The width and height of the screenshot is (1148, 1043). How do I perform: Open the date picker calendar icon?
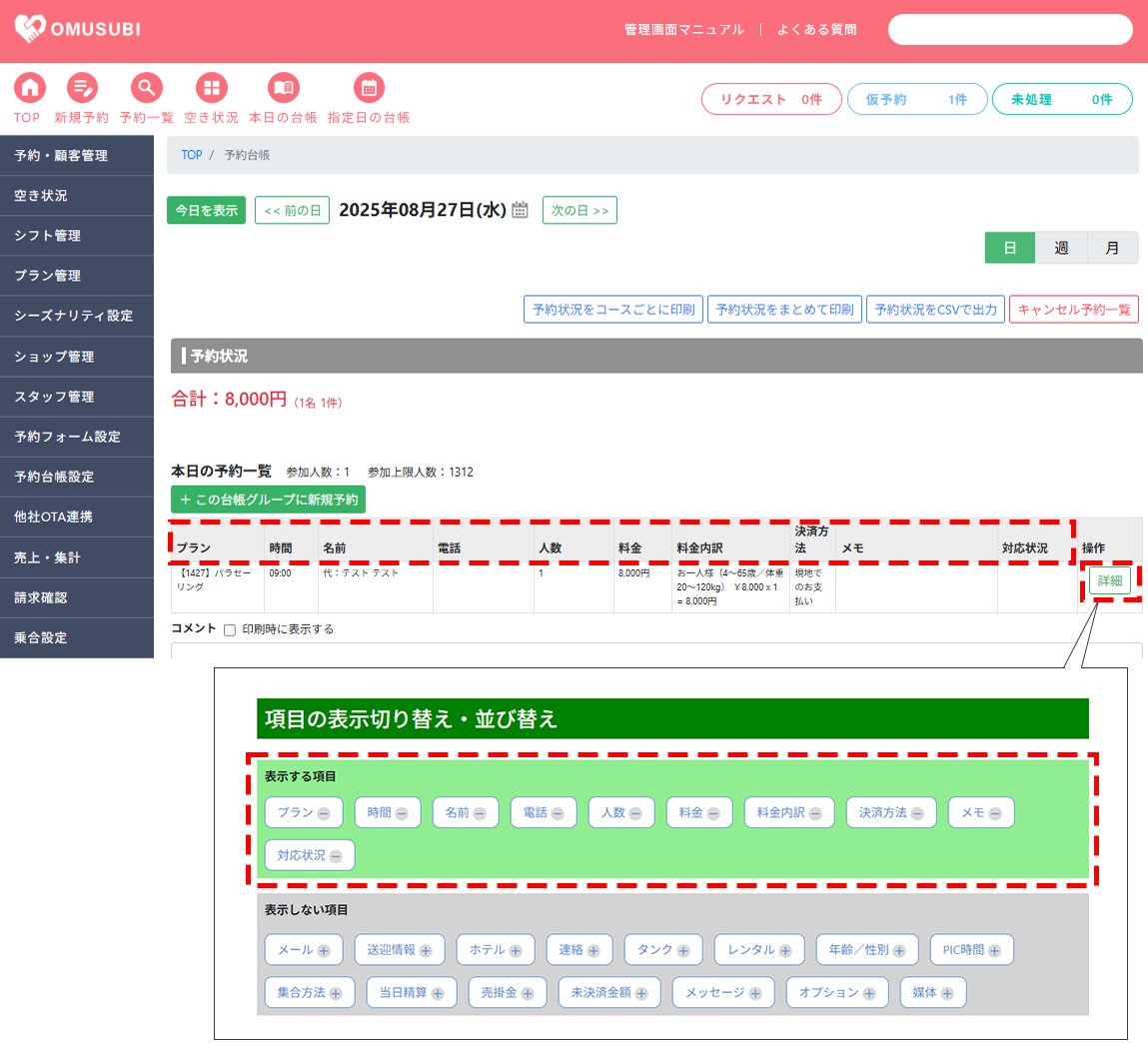520,210
